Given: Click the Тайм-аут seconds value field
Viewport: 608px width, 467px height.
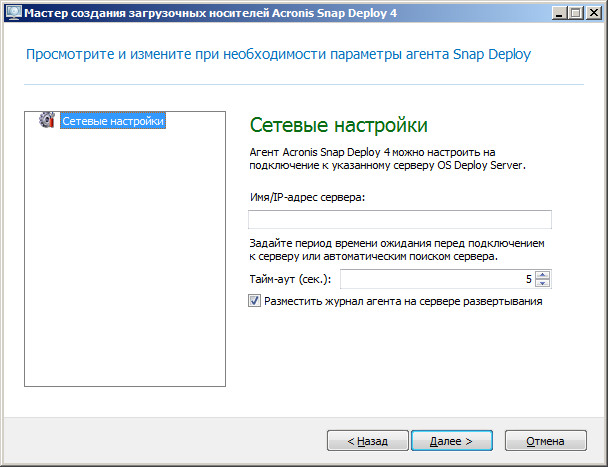Looking at the screenshot, I should [437, 279].
